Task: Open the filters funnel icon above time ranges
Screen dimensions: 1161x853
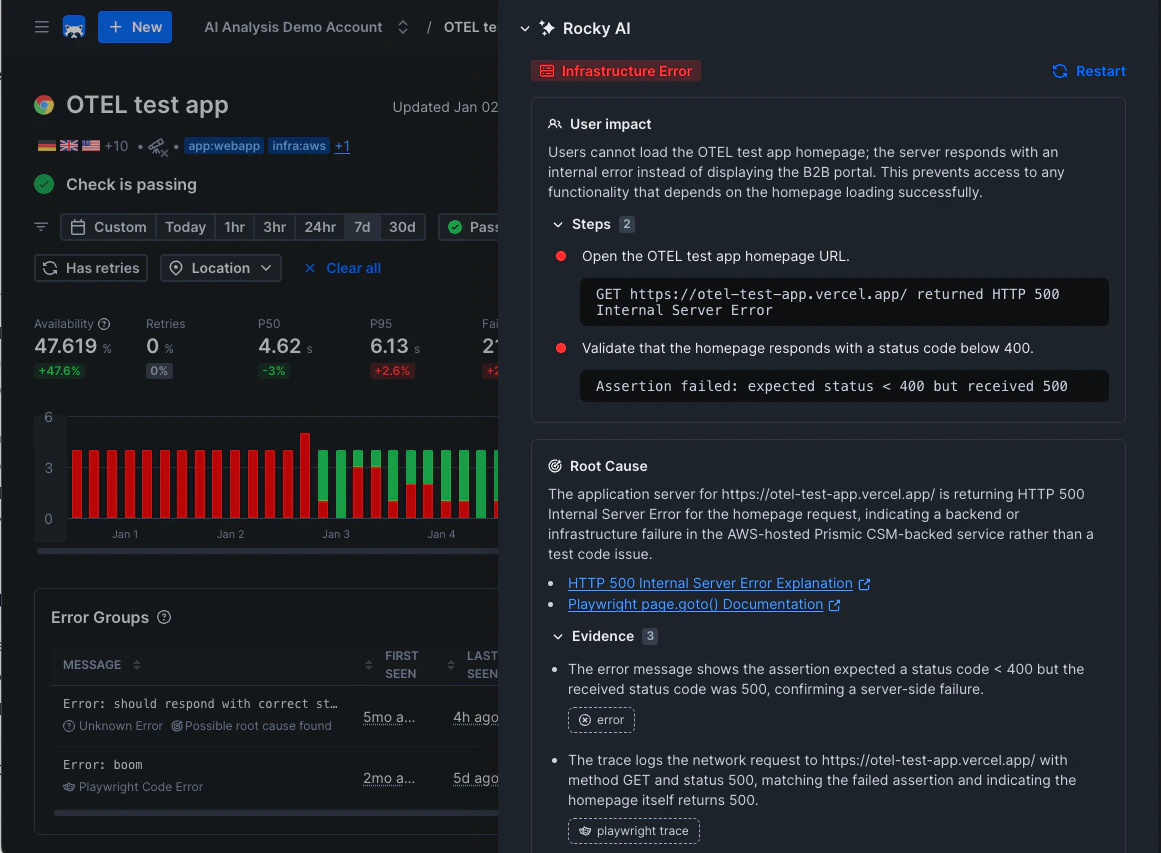Action: click(40, 226)
